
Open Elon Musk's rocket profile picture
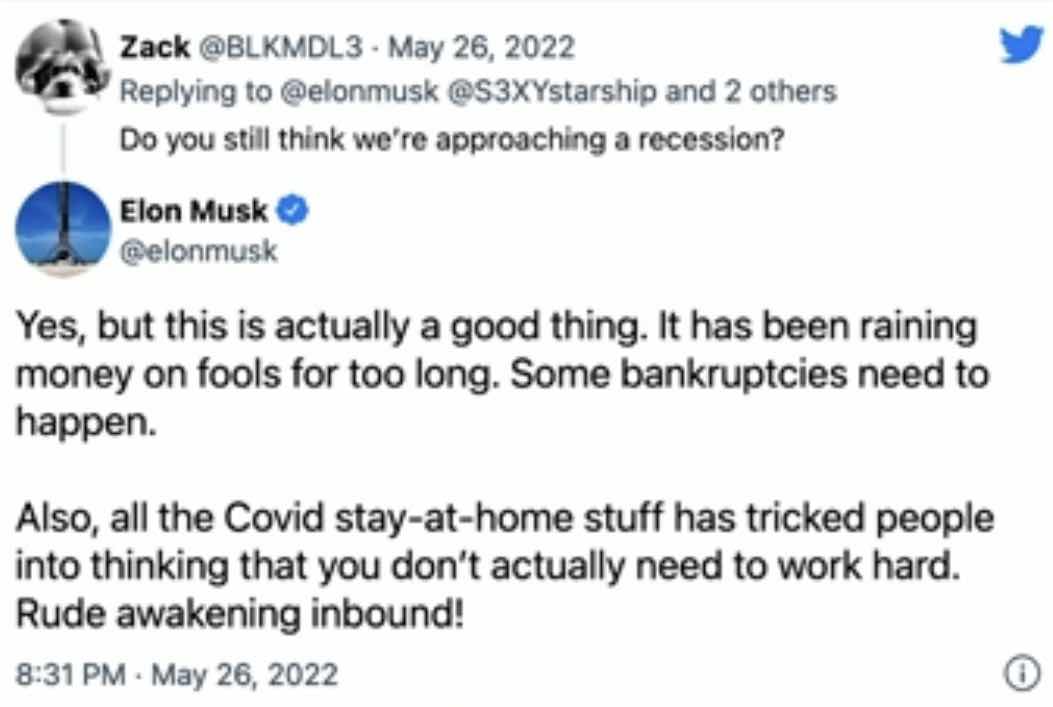(x=63, y=229)
